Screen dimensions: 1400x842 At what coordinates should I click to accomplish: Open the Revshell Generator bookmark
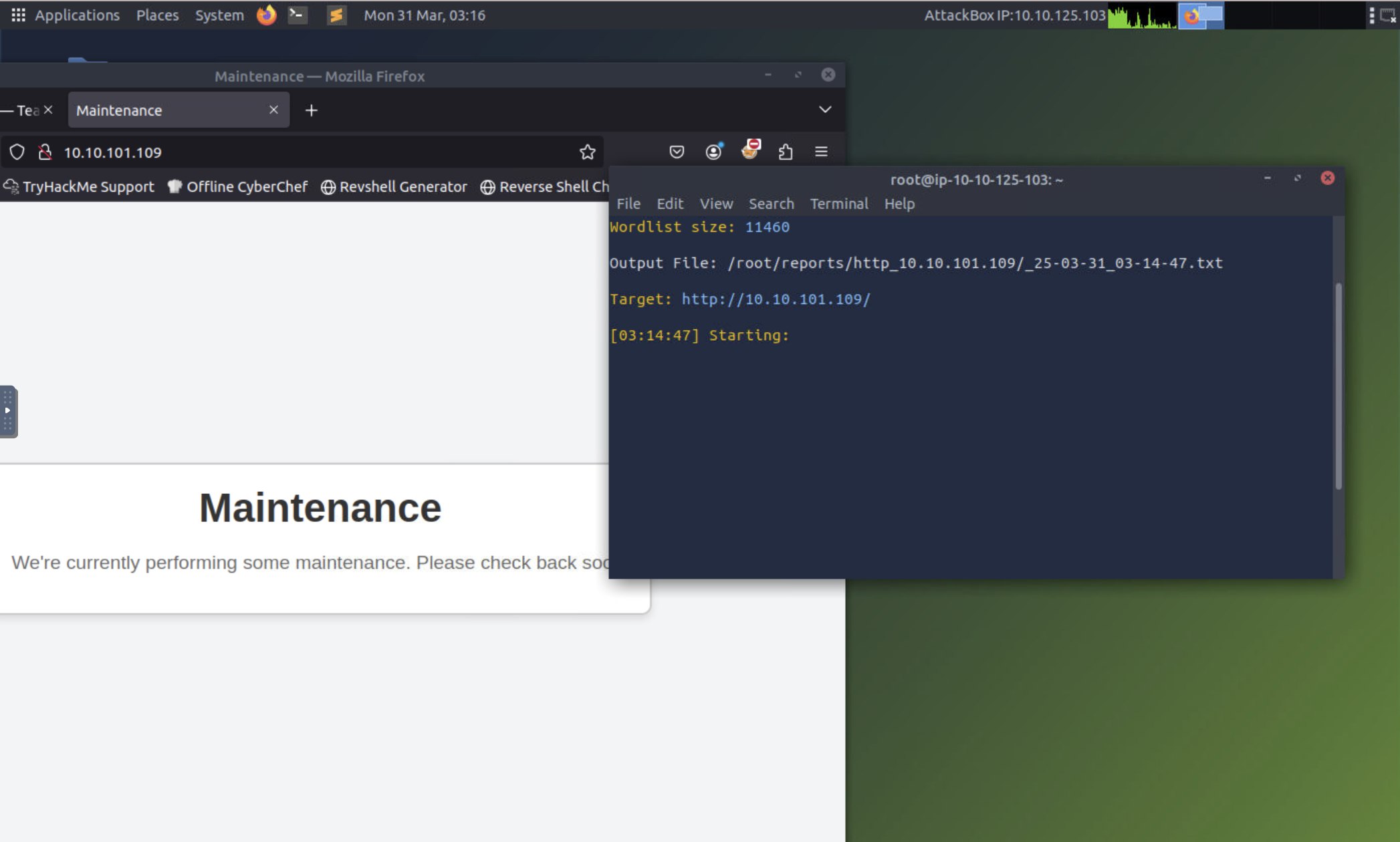click(394, 187)
